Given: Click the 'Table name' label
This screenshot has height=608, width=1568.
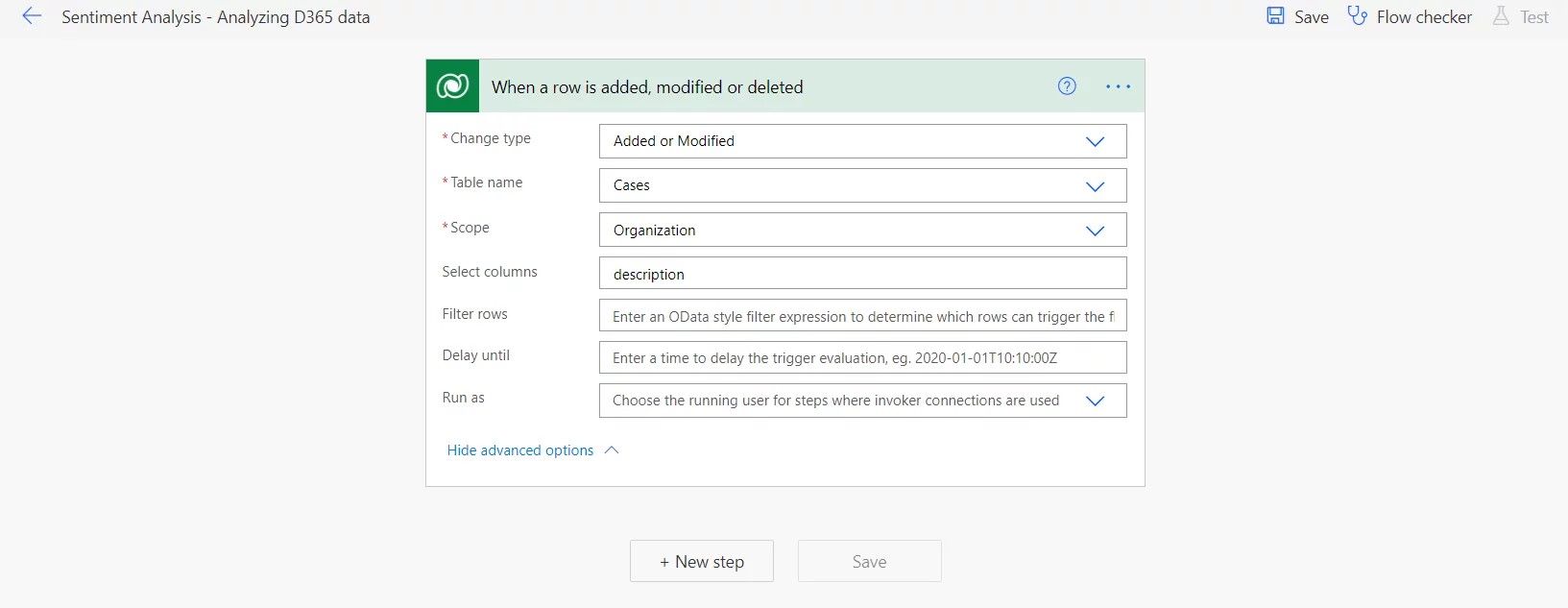Looking at the screenshot, I should (487, 182).
